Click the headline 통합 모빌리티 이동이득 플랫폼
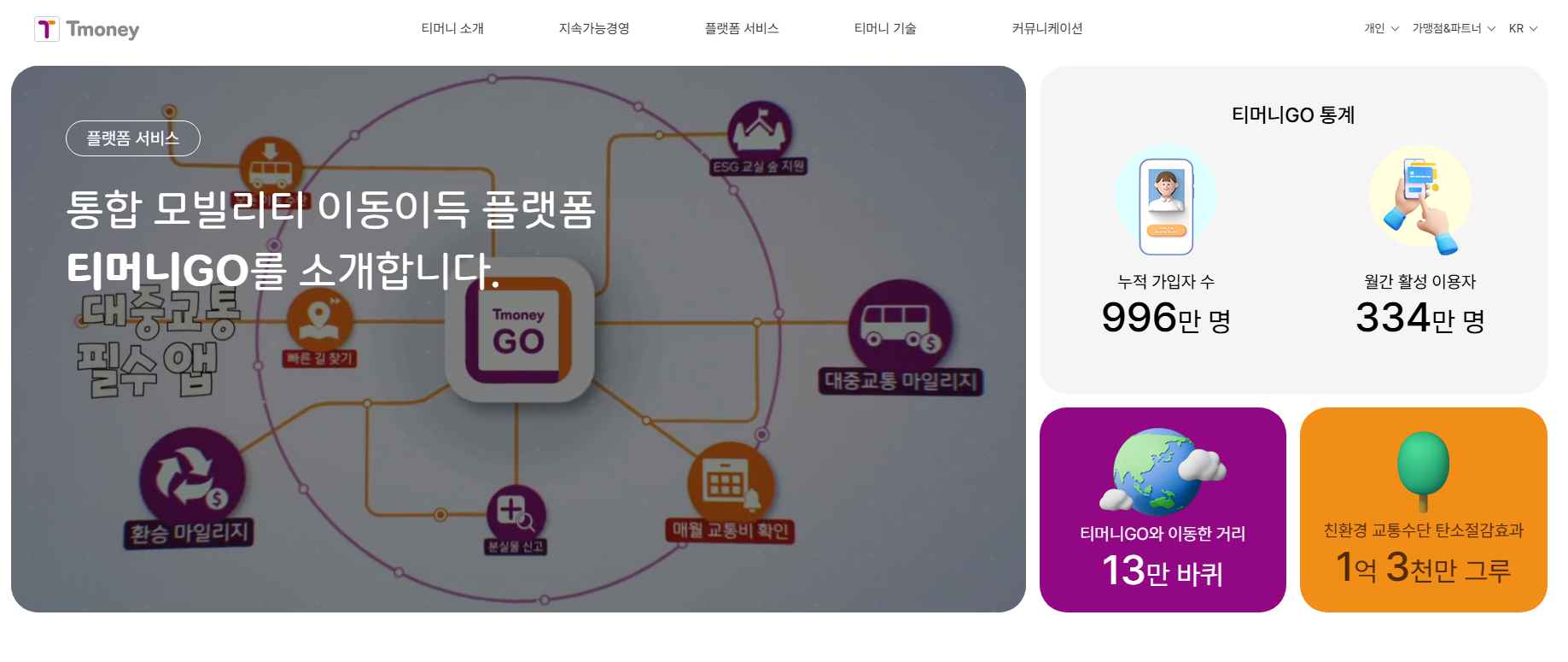 pos(331,209)
